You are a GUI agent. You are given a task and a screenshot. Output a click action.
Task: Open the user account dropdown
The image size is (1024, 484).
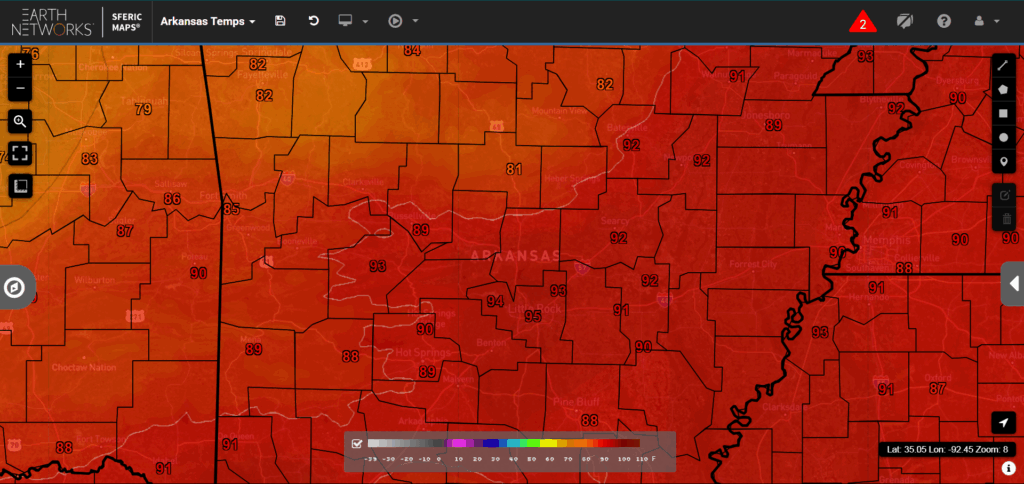pyautogui.click(x=986, y=21)
